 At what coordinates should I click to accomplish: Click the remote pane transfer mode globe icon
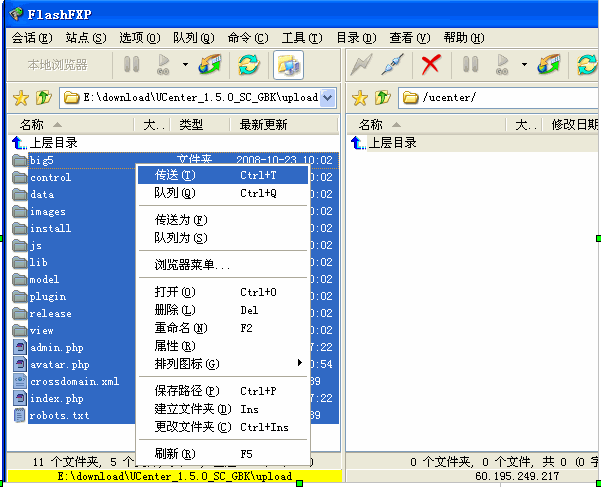549,64
